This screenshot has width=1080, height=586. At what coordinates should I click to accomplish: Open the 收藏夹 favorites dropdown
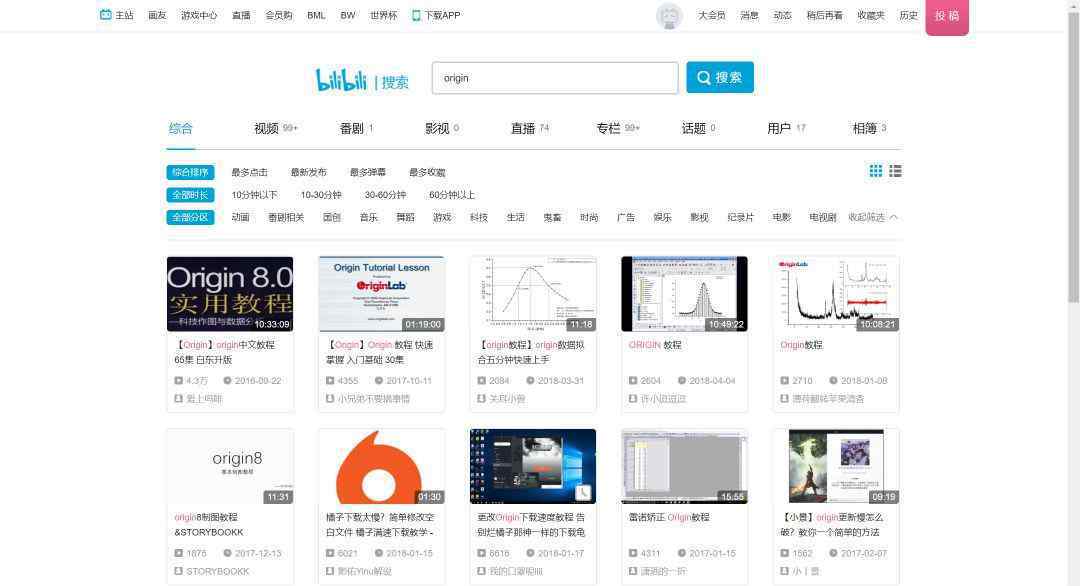(871, 15)
